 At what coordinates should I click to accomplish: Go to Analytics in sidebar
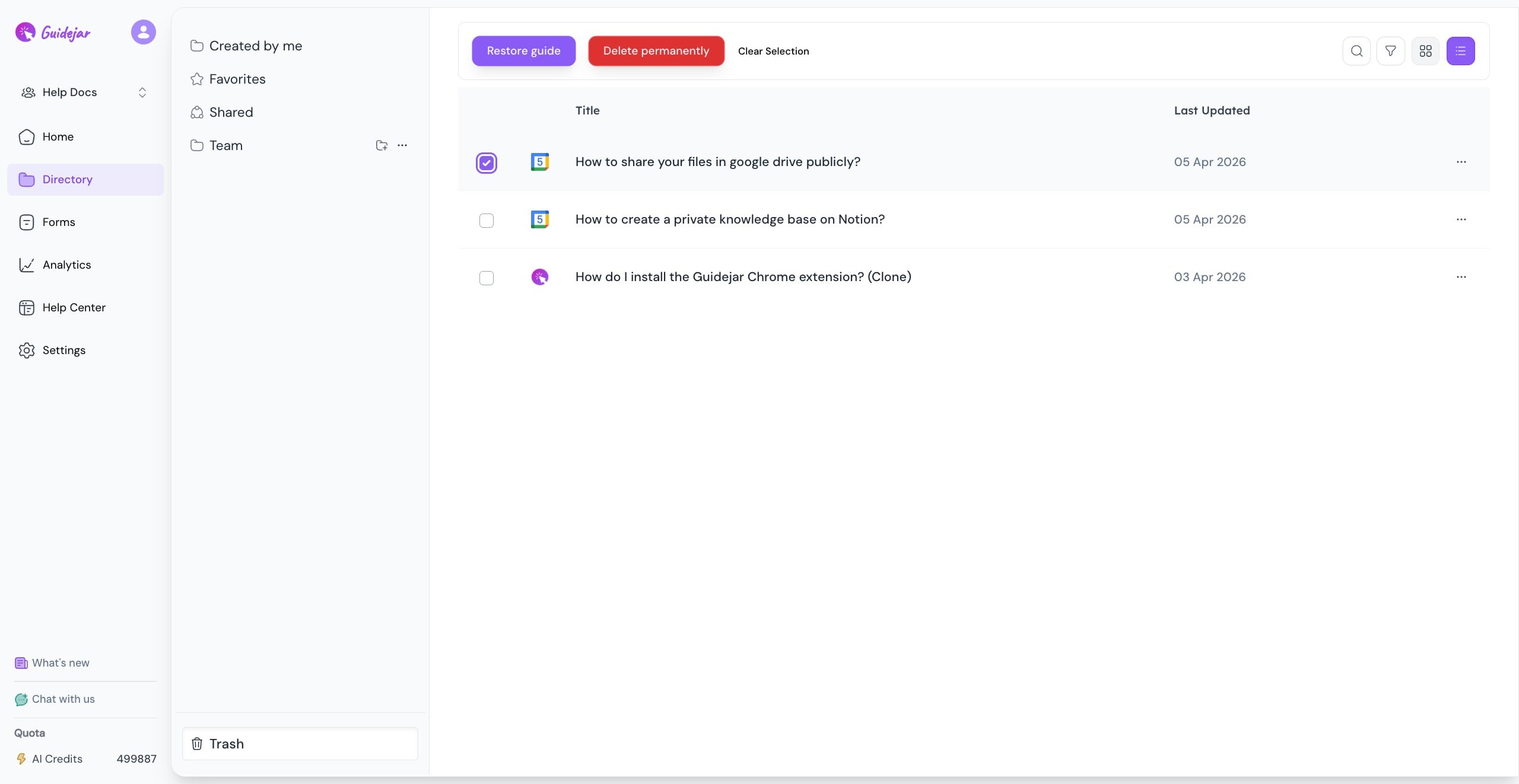66,265
